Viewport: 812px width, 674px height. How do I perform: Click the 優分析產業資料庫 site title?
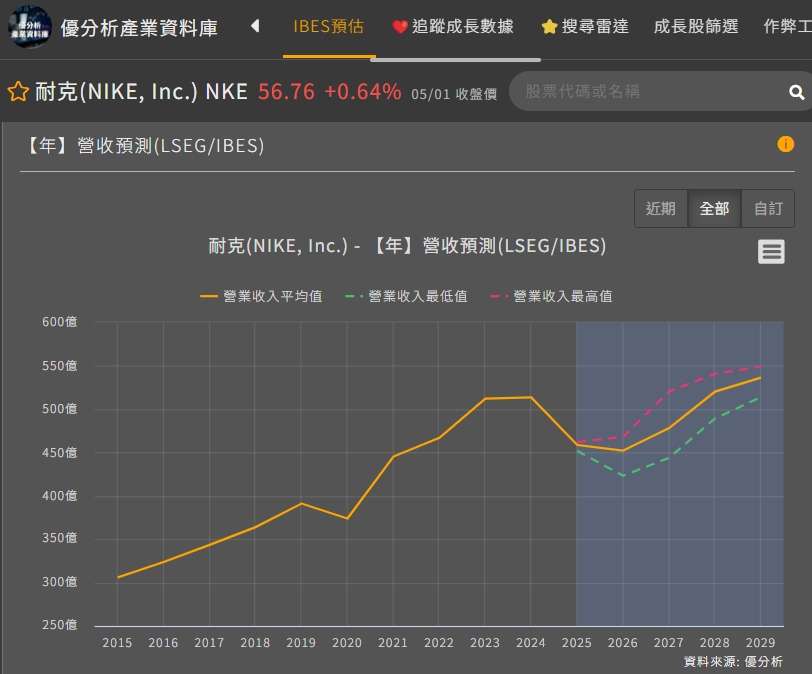pos(139,28)
